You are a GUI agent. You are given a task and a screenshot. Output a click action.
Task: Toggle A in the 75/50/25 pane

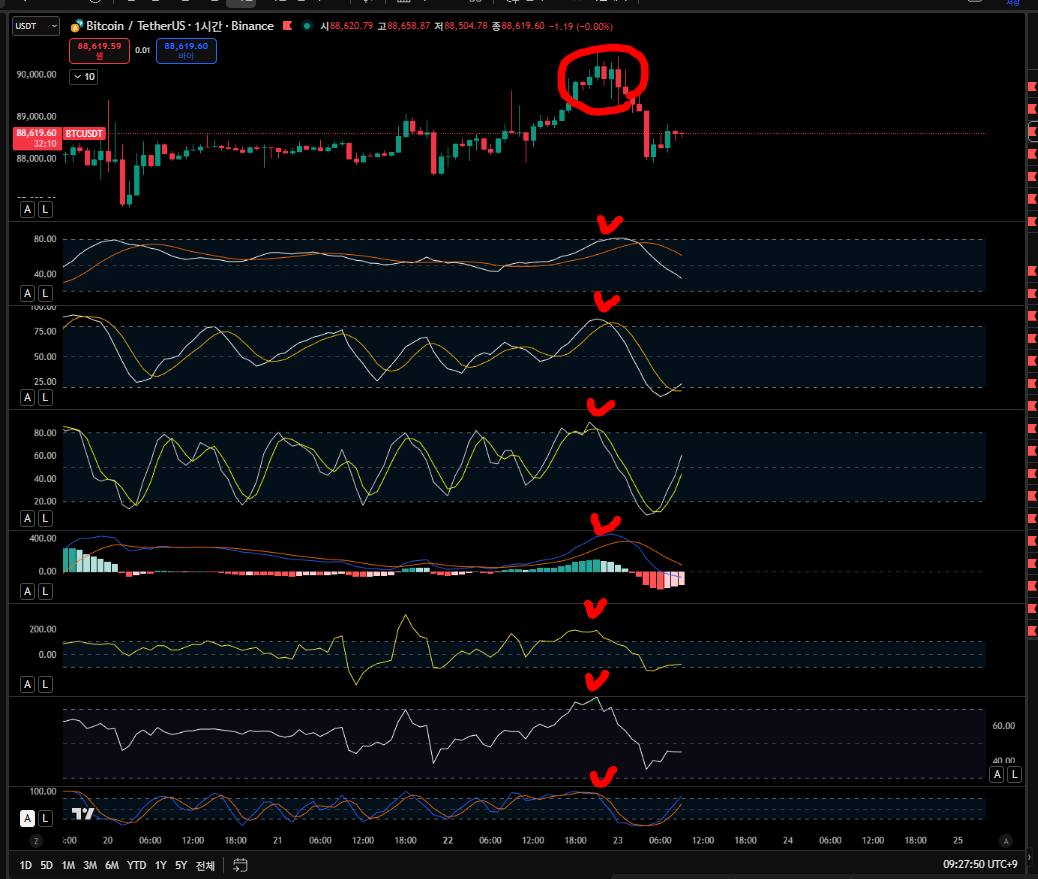[27, 397]
